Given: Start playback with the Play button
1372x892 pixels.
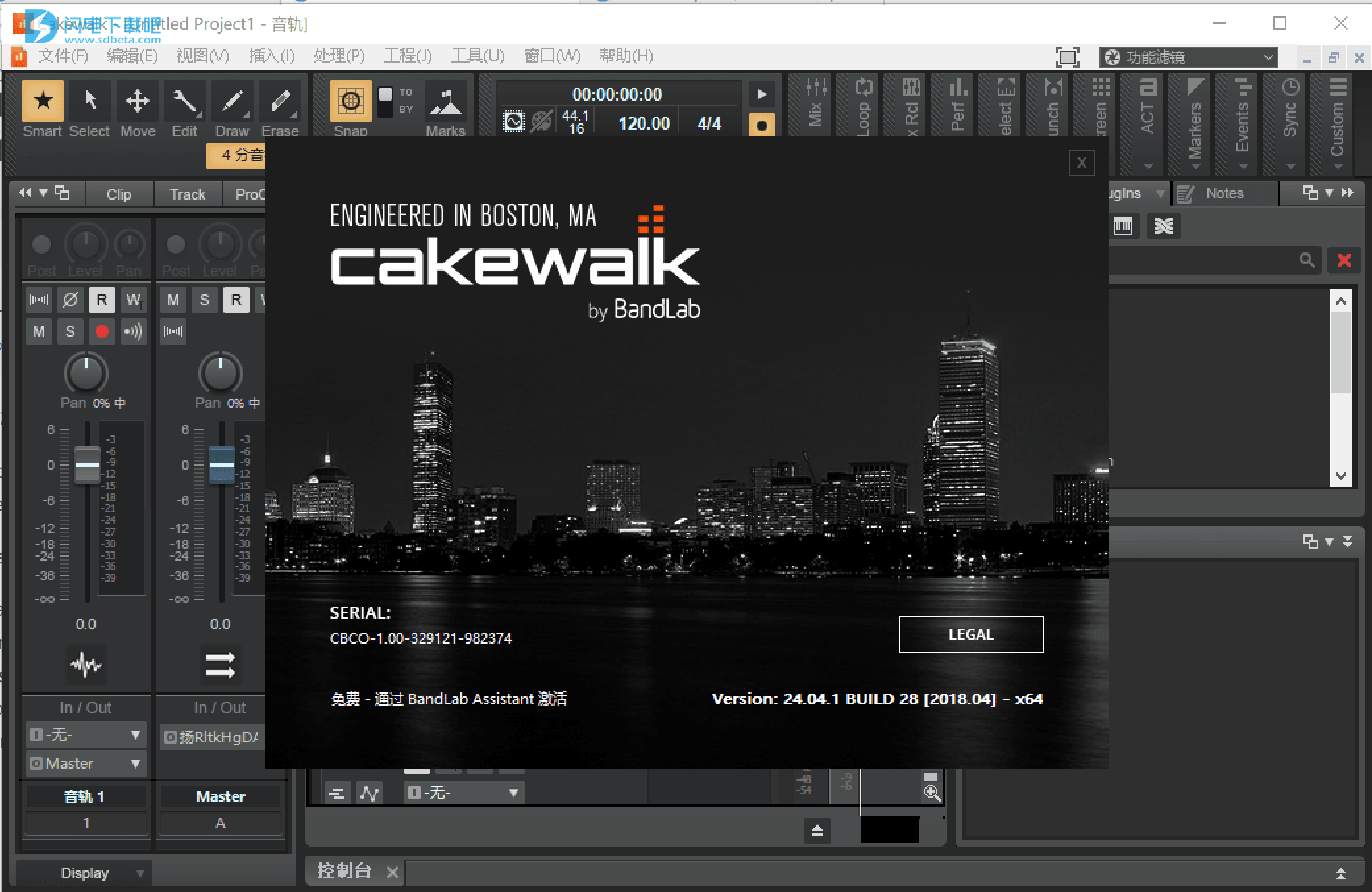Looking at the screenshot, I should 762,94.
